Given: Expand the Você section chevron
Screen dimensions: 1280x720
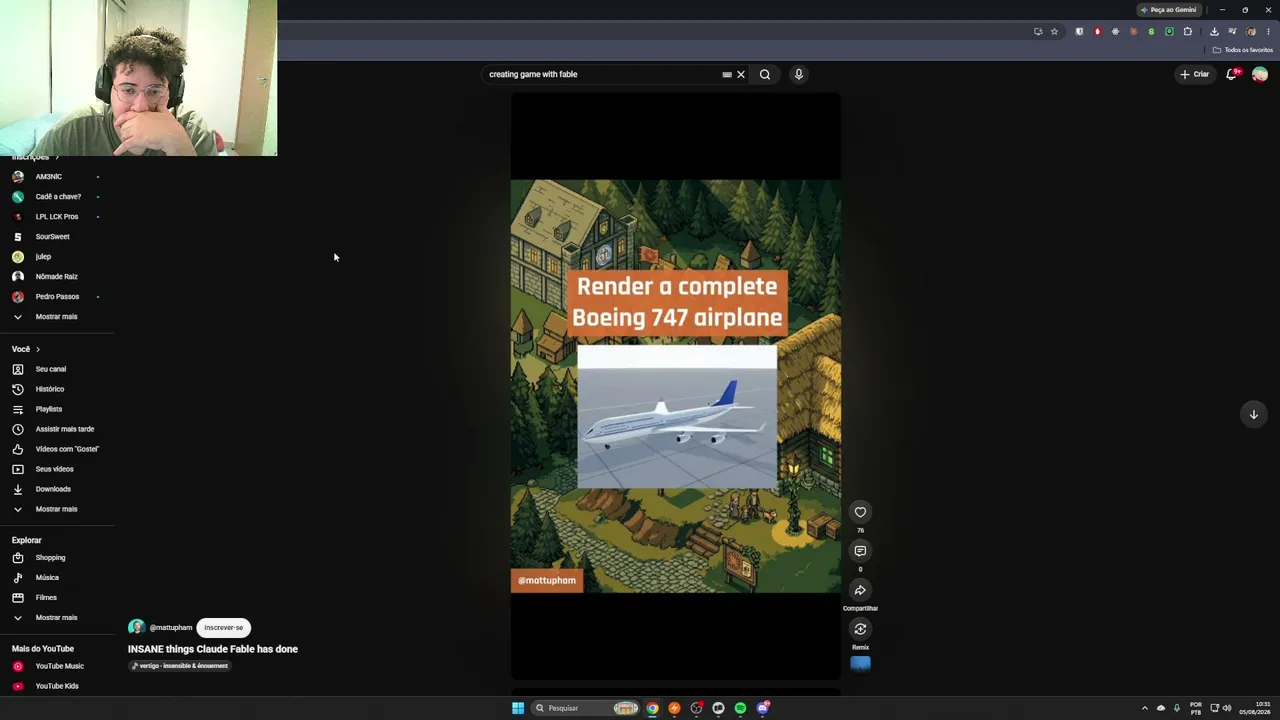Looking at the screenshot, I should [38, 349].
